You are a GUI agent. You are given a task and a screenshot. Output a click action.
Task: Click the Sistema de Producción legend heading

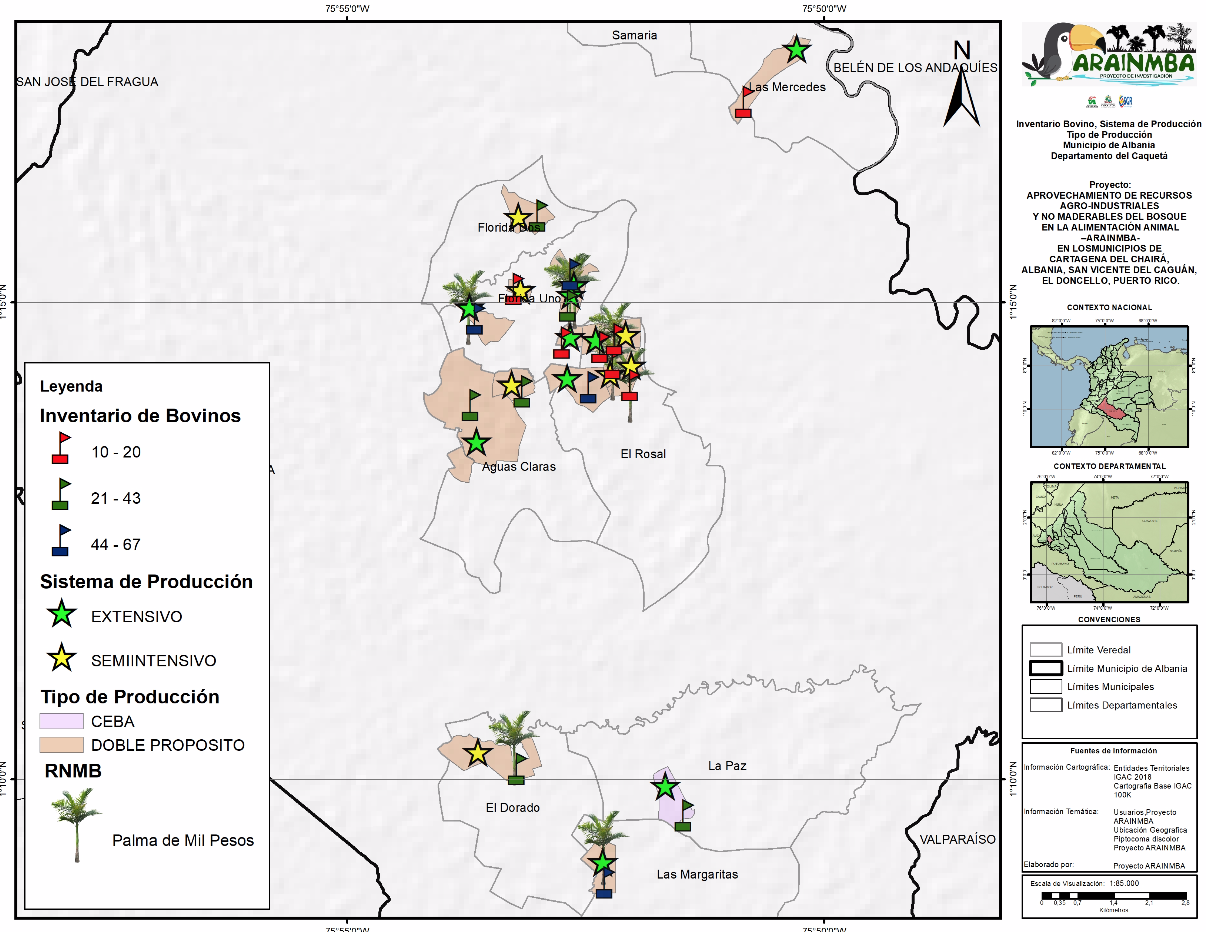point(146,581)
